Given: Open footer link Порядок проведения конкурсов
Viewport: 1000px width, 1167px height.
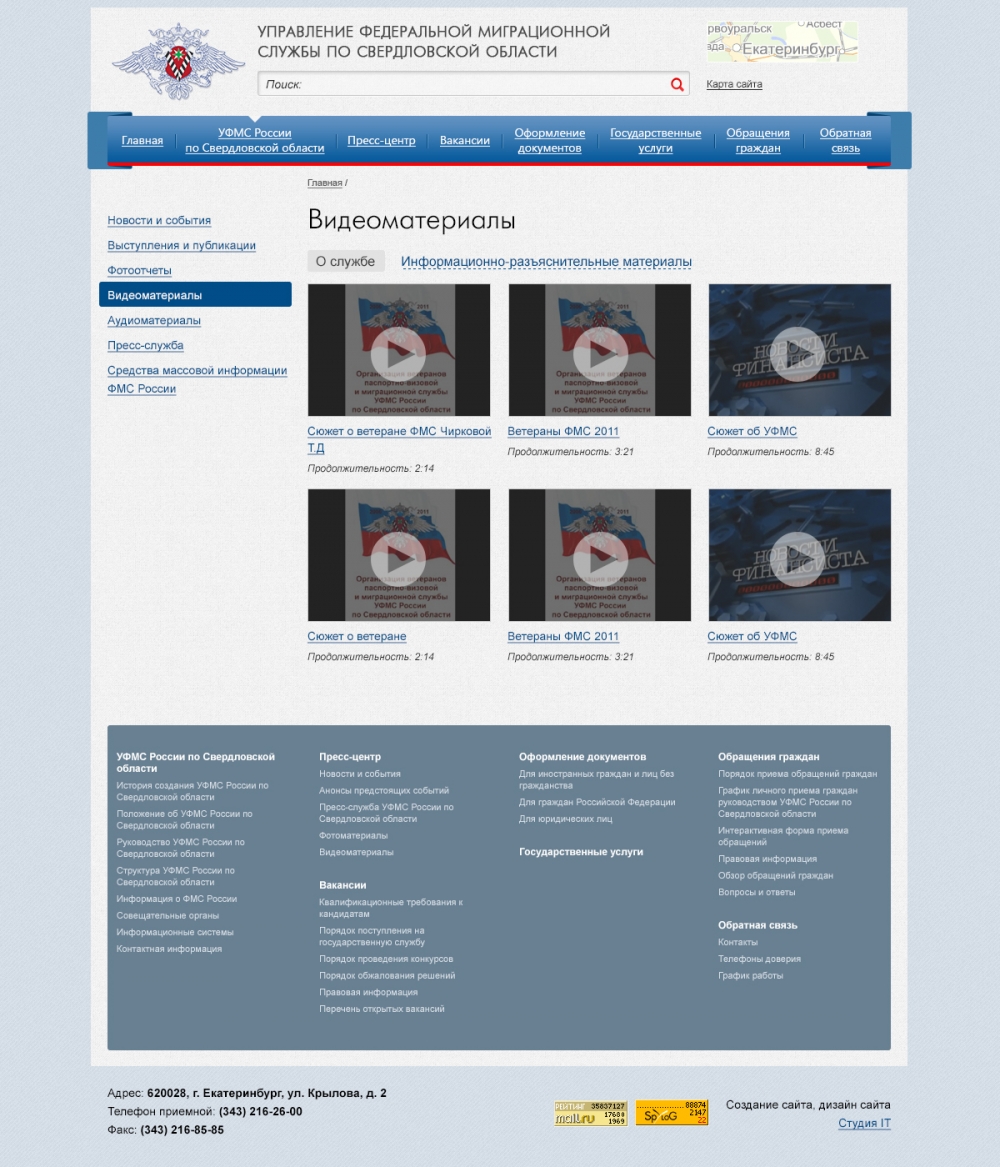Looking at the screenshot, I should tap(386, 959).
